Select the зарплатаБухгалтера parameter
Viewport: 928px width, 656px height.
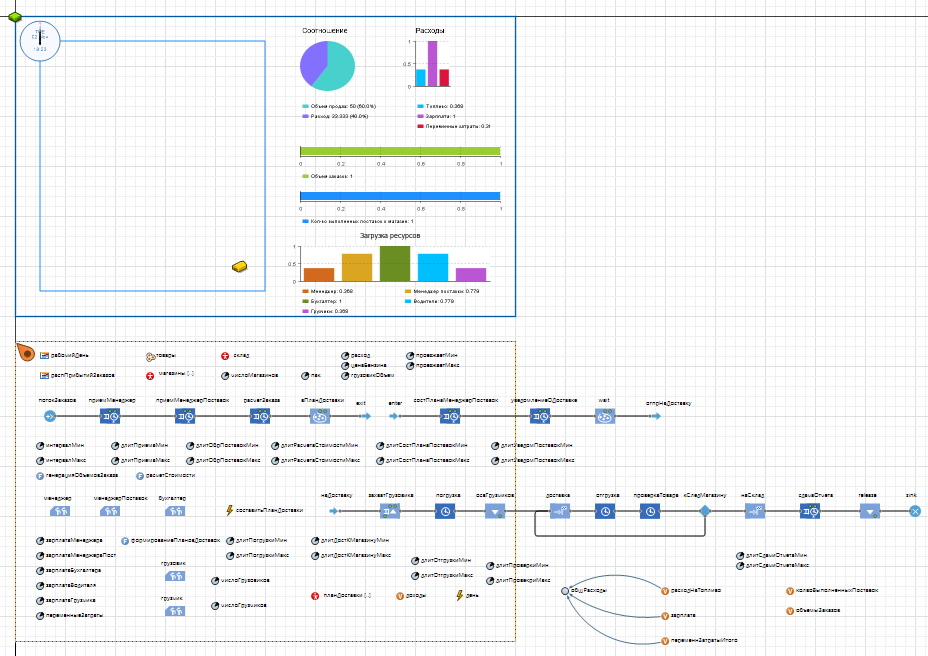[40, 571]
